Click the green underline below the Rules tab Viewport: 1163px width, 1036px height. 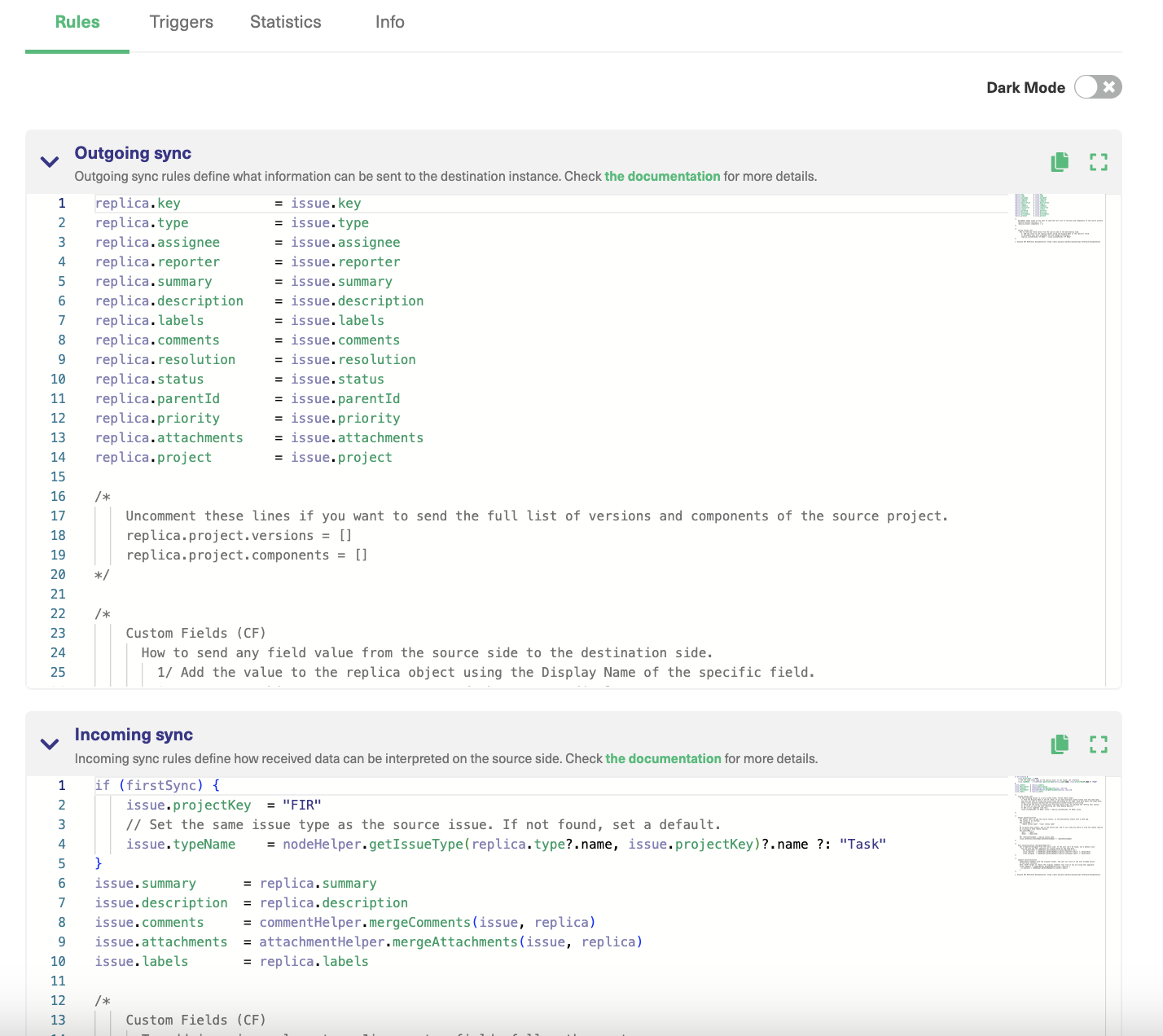[77, 52]
